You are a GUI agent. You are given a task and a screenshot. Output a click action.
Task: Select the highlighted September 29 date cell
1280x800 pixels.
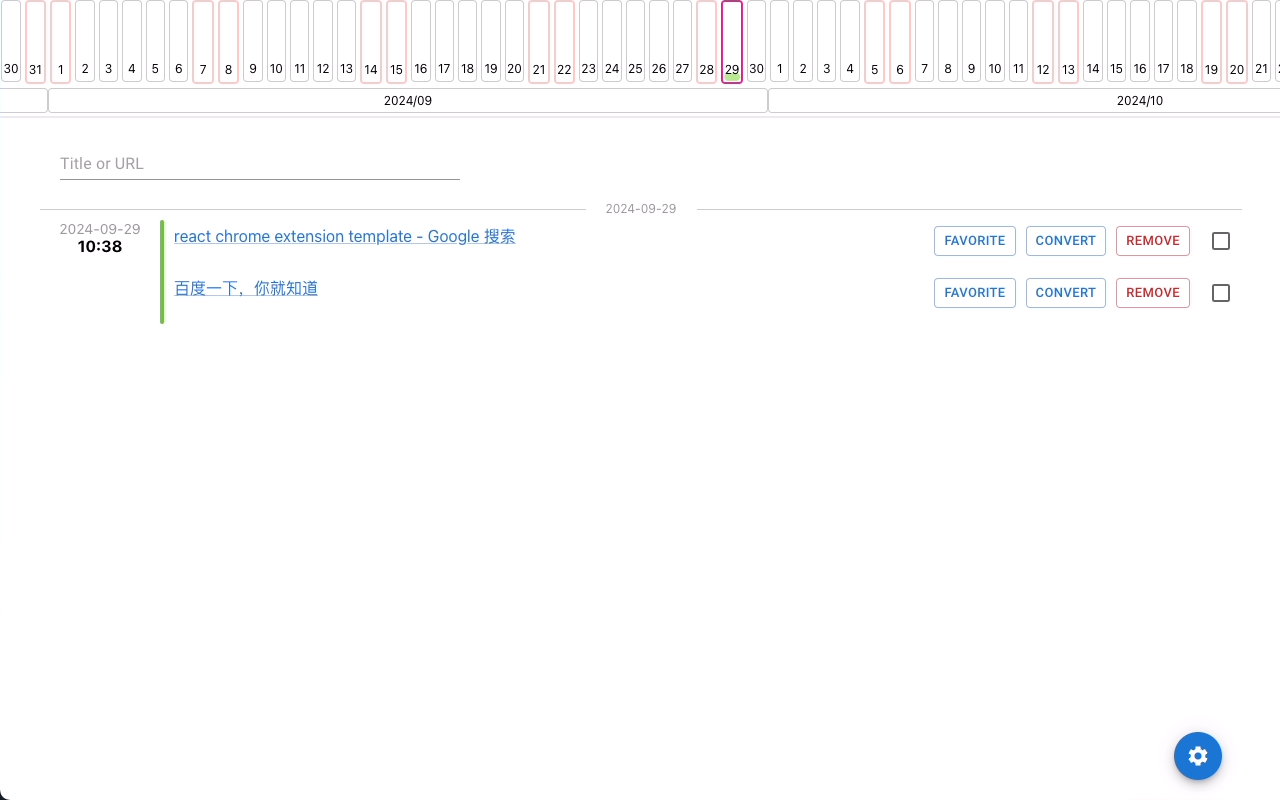(731, 40)
